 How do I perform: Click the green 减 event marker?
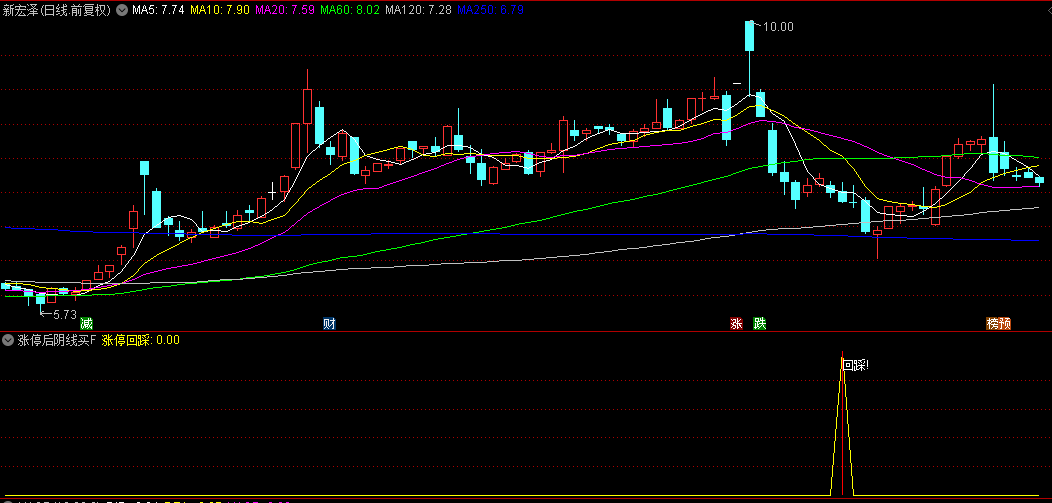86,324
